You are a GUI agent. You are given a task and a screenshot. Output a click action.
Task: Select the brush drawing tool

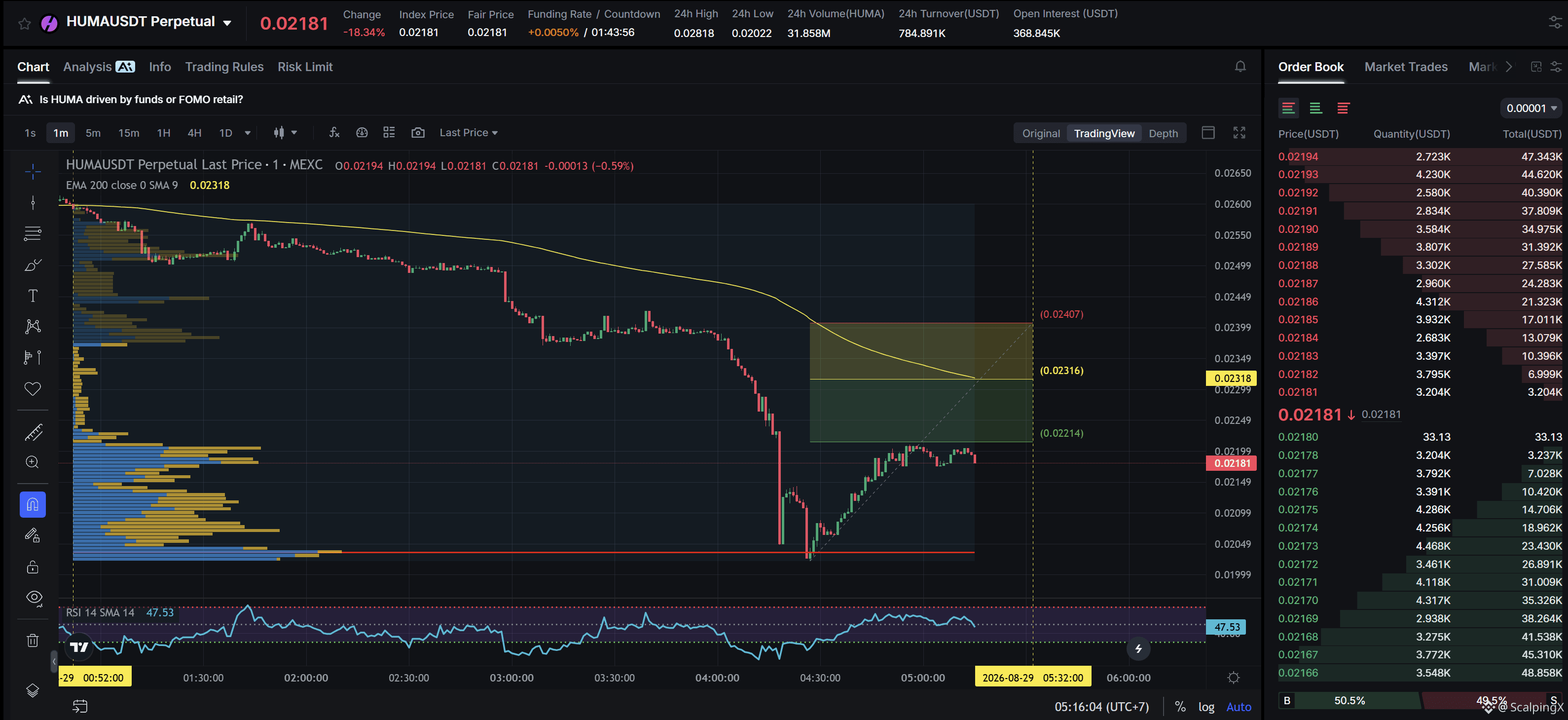point(33,265)
